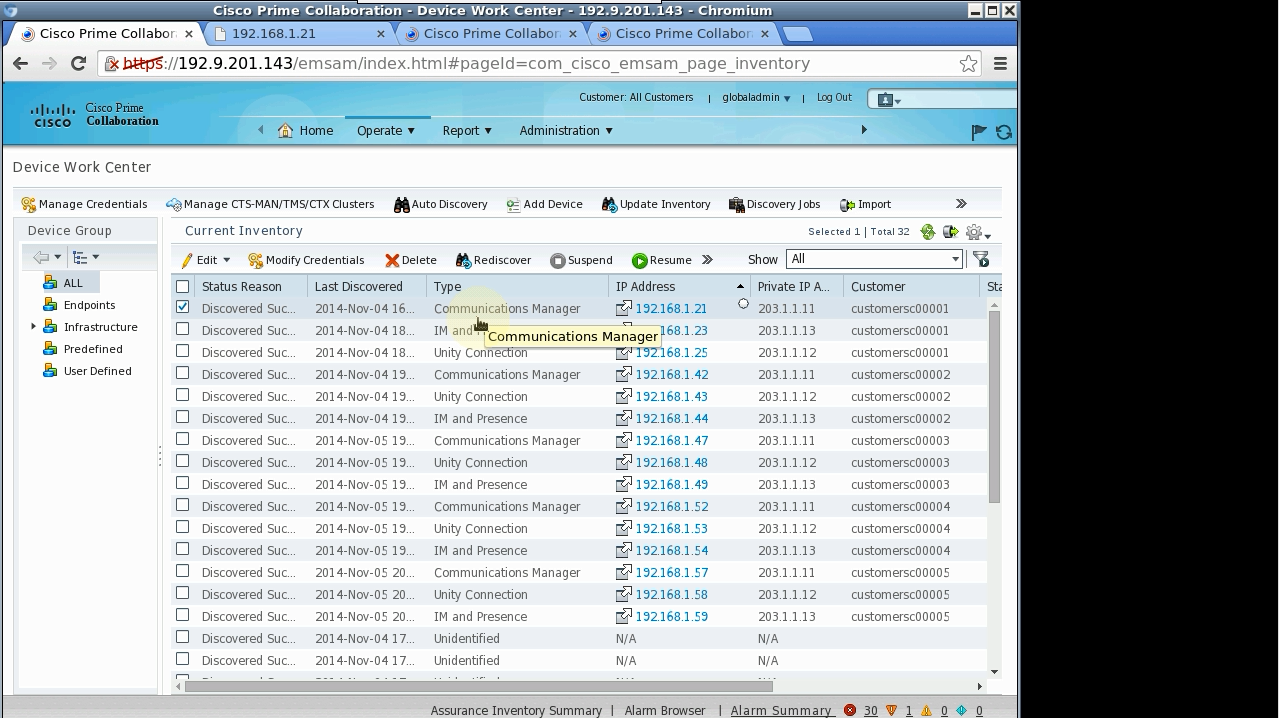Viewport: 1279px width, 718px height.
Task: Click the orange major alarm icon
Action: (891, 710)
